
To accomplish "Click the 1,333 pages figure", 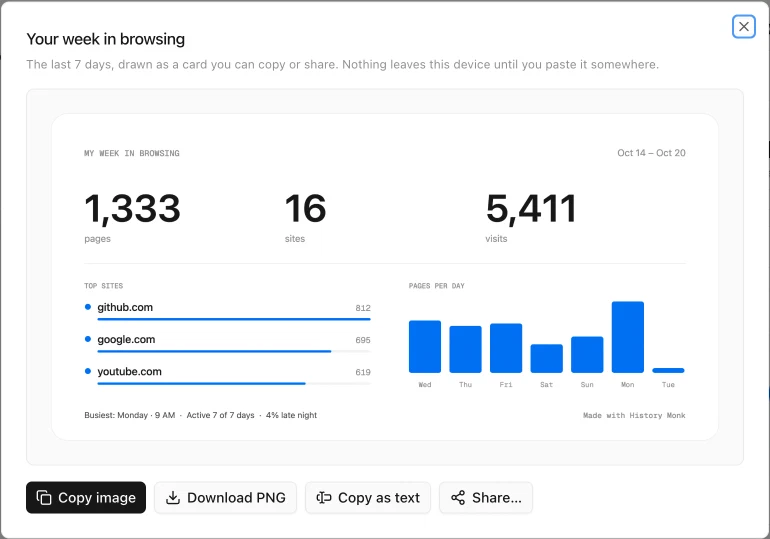I will (133, 209).
